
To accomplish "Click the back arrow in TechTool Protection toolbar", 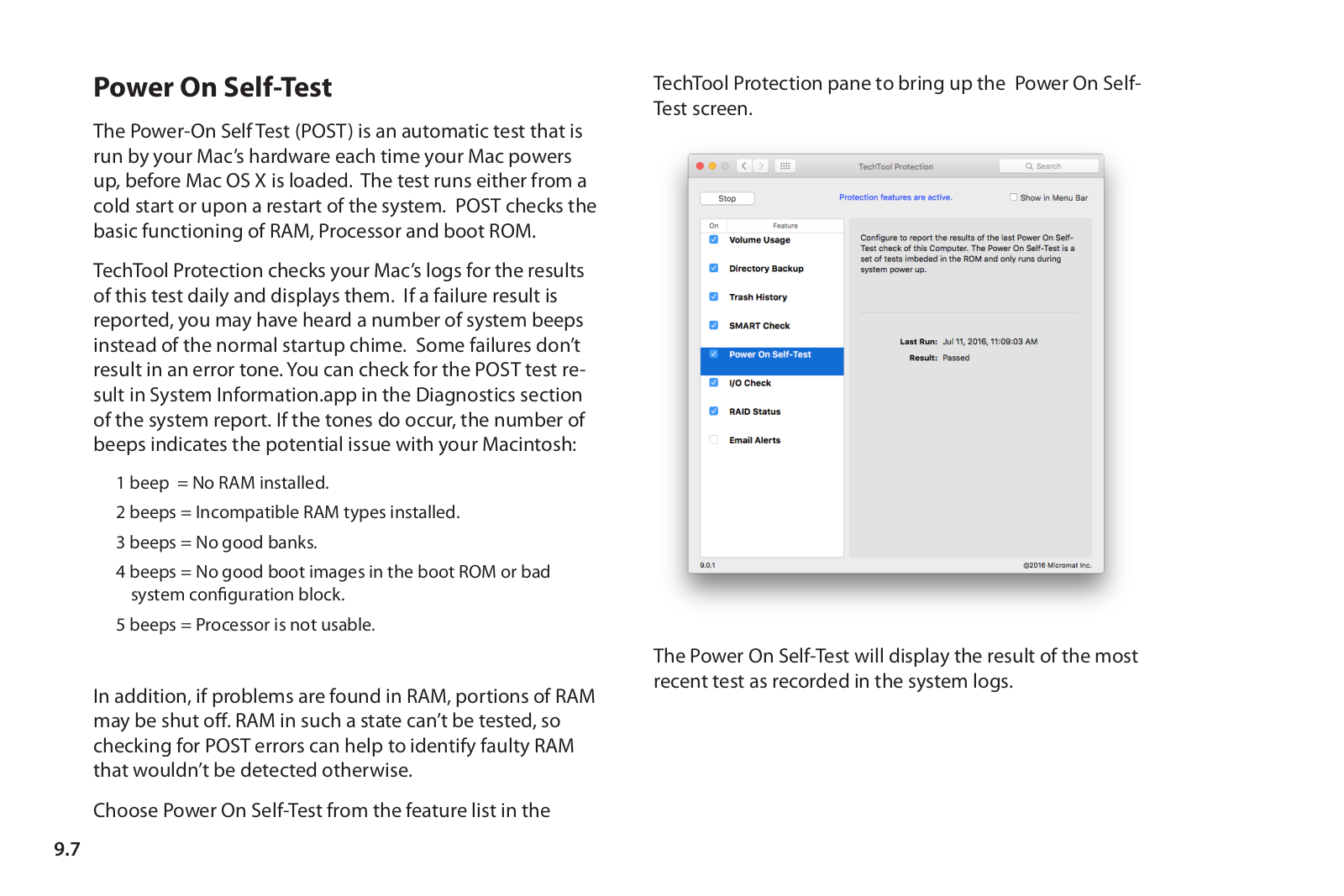I will [744, 166].
